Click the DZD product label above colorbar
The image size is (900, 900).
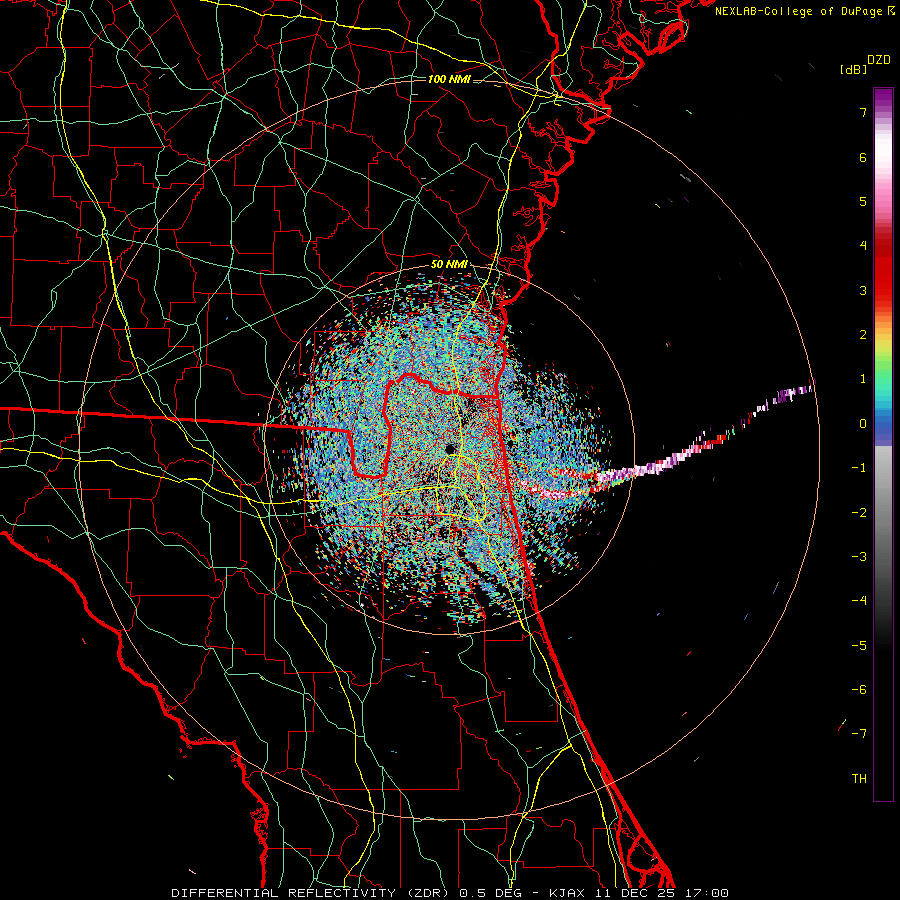pyautogui.click(x=879, y=60)
